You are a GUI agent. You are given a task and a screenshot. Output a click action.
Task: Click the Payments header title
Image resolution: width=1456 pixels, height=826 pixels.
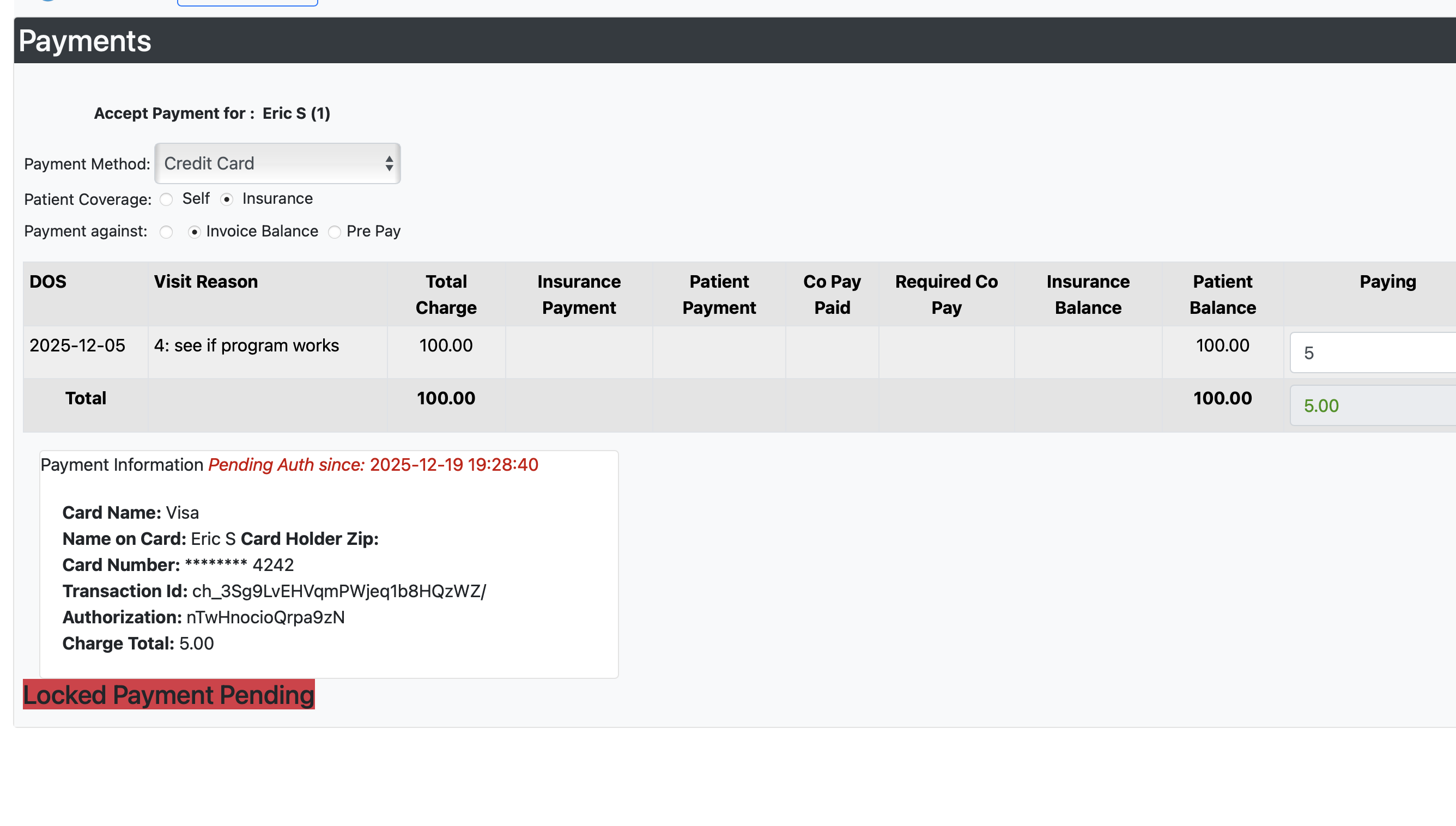[85, 41]
